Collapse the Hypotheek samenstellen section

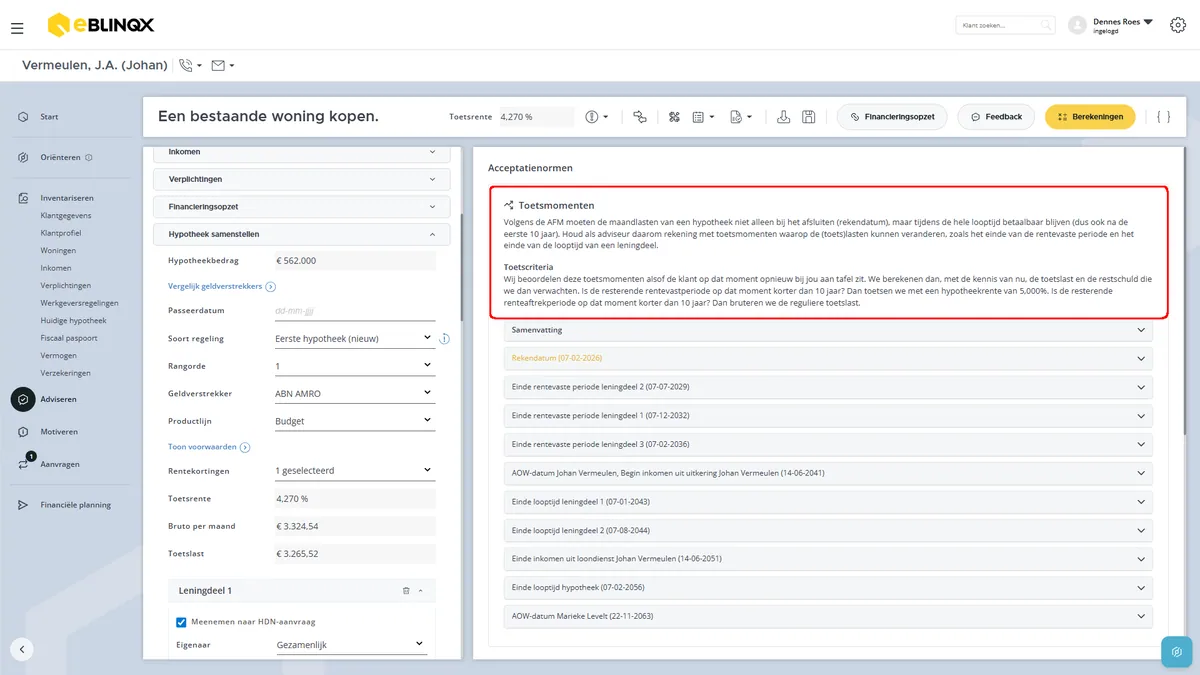[302, 234]
